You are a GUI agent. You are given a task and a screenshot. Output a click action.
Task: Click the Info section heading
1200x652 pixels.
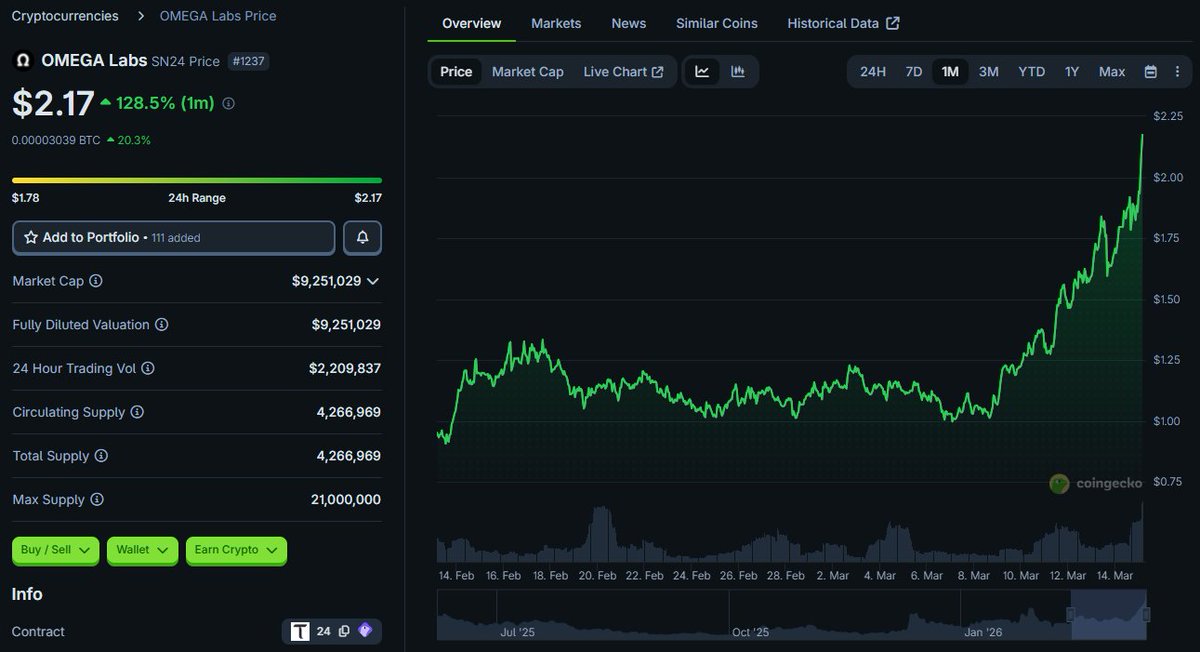(27, 594)
